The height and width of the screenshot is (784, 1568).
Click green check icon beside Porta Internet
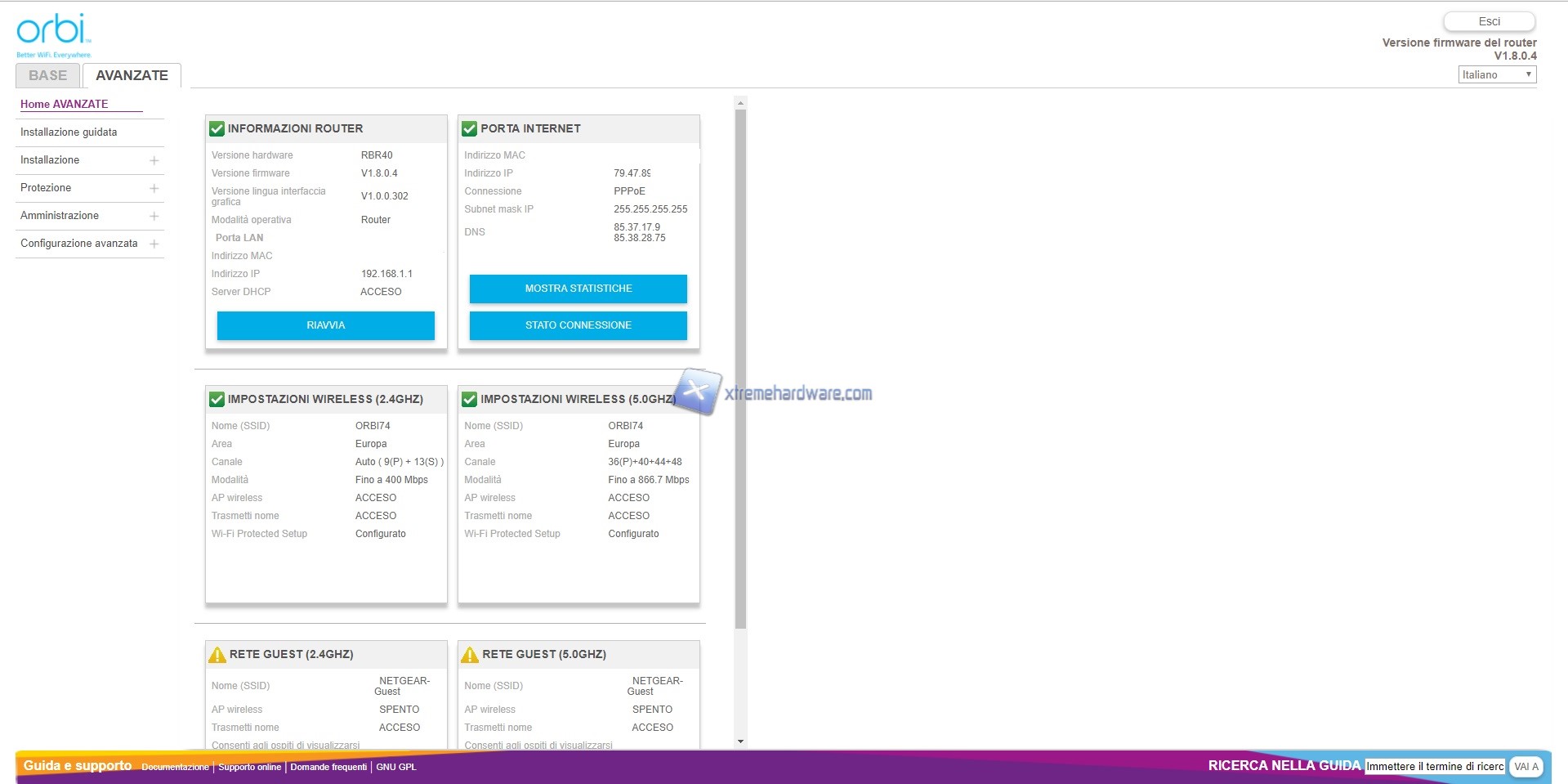click(469, 128)
